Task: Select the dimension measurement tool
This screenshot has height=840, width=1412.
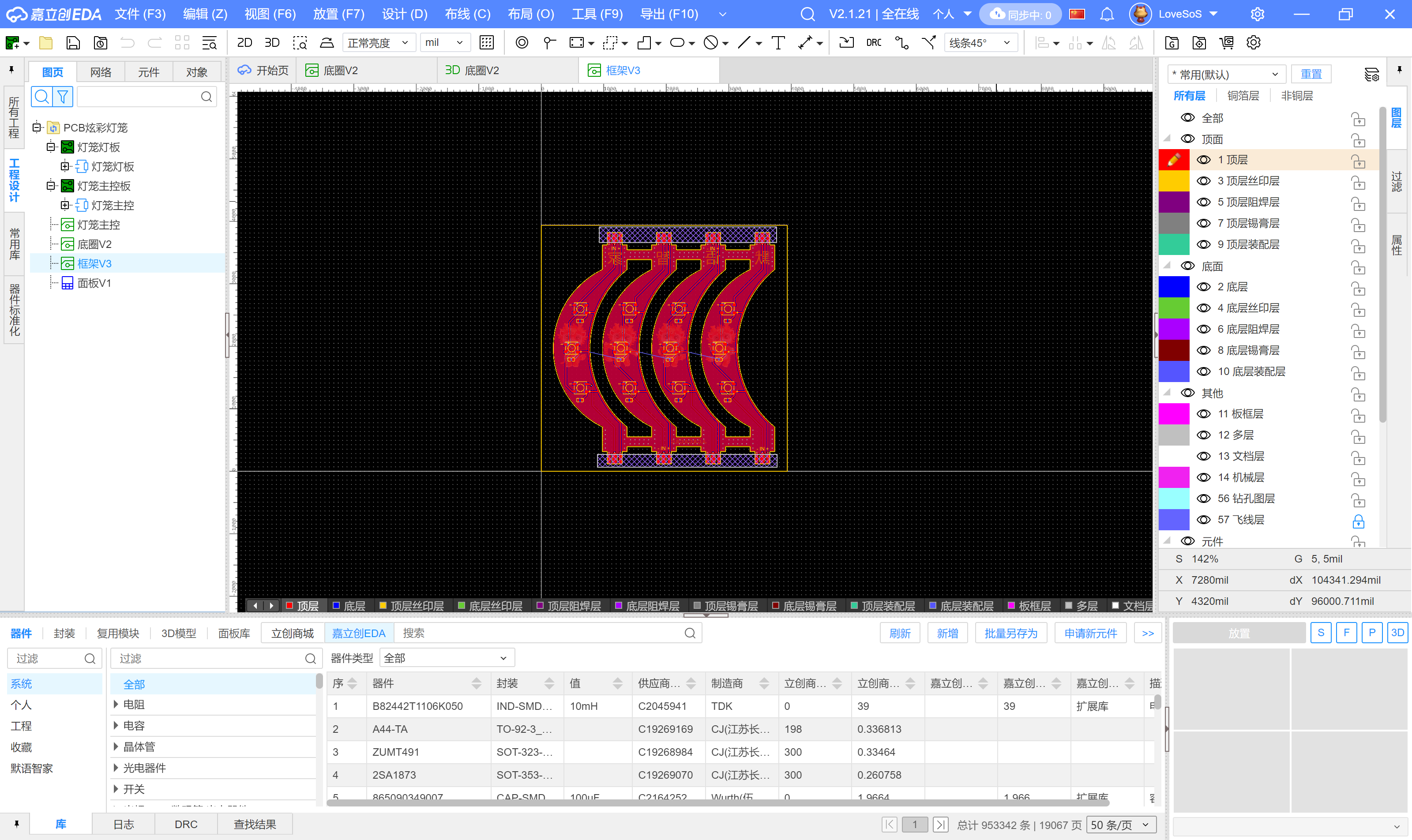Action: click(x=805, y=42)
